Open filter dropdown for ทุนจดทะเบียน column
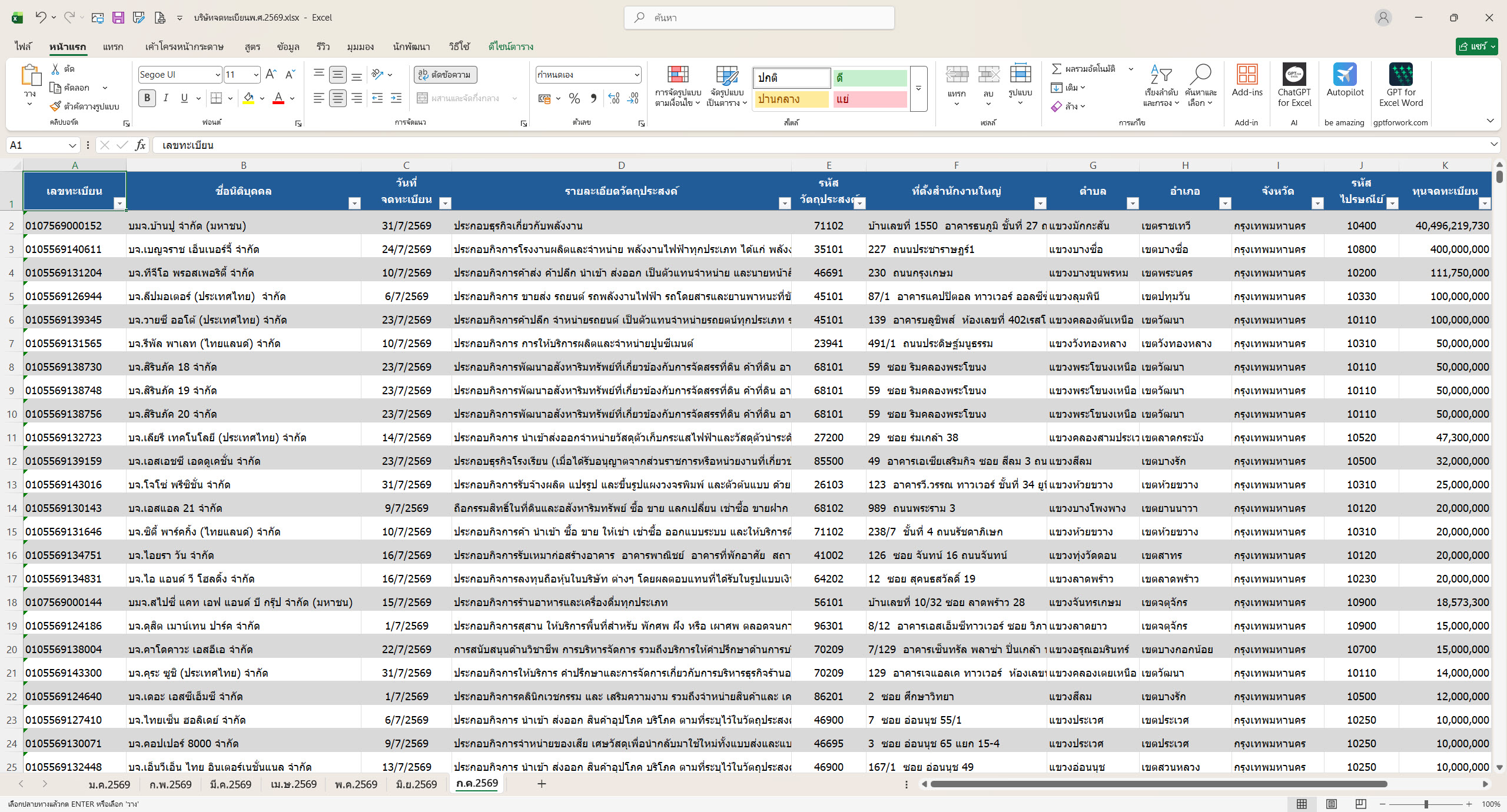The image size is (1507, 812). click(x=1485, y=204)
